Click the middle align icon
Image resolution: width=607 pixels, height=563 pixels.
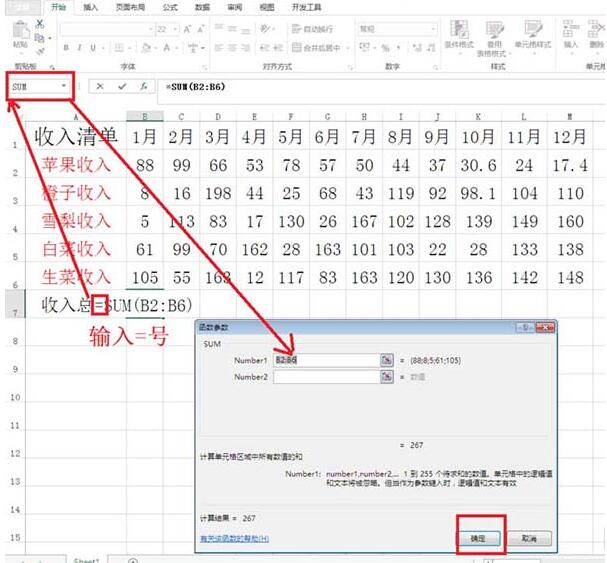tap(232, 28)
